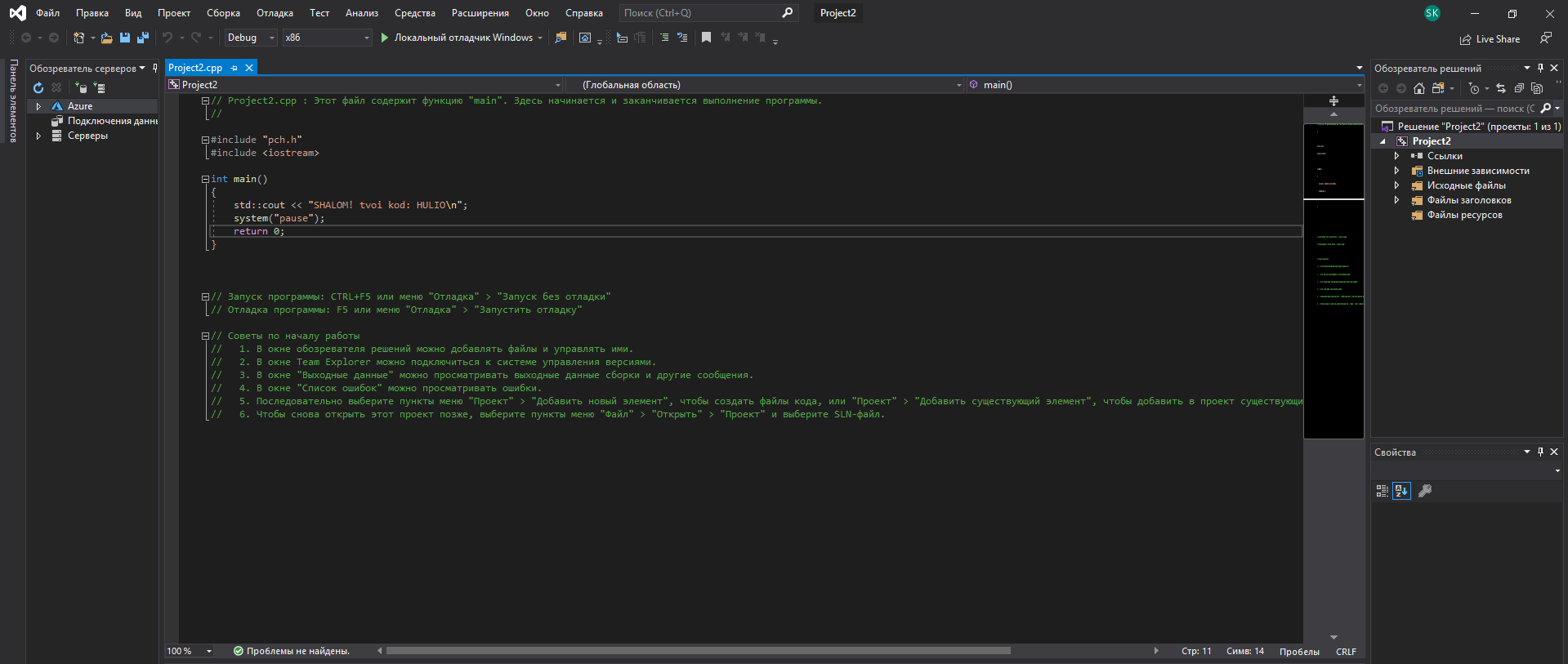1568x664 pixels.
Task: Pin the Project2.cpp tab
Action: (x=235, y=68)
